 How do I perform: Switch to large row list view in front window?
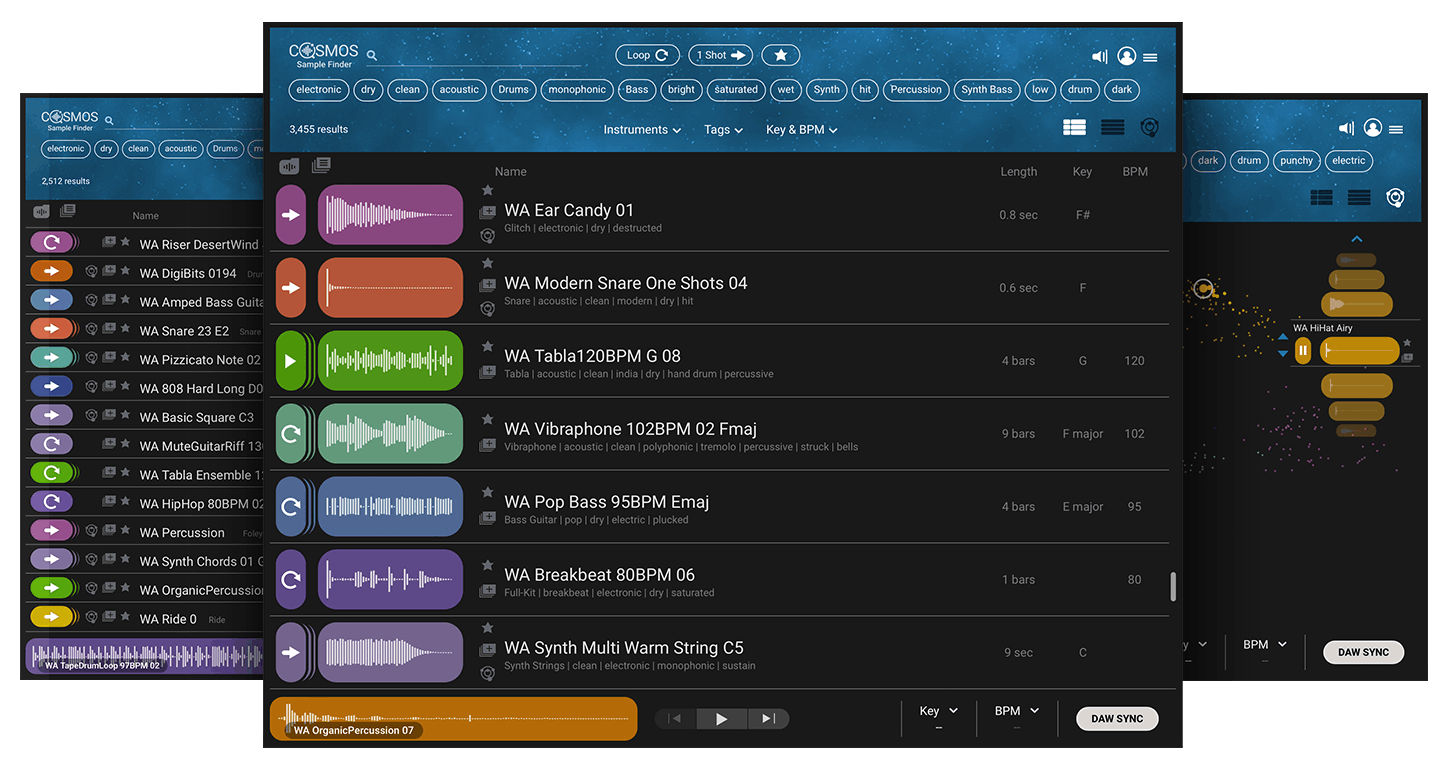[x=1074, y=128]
